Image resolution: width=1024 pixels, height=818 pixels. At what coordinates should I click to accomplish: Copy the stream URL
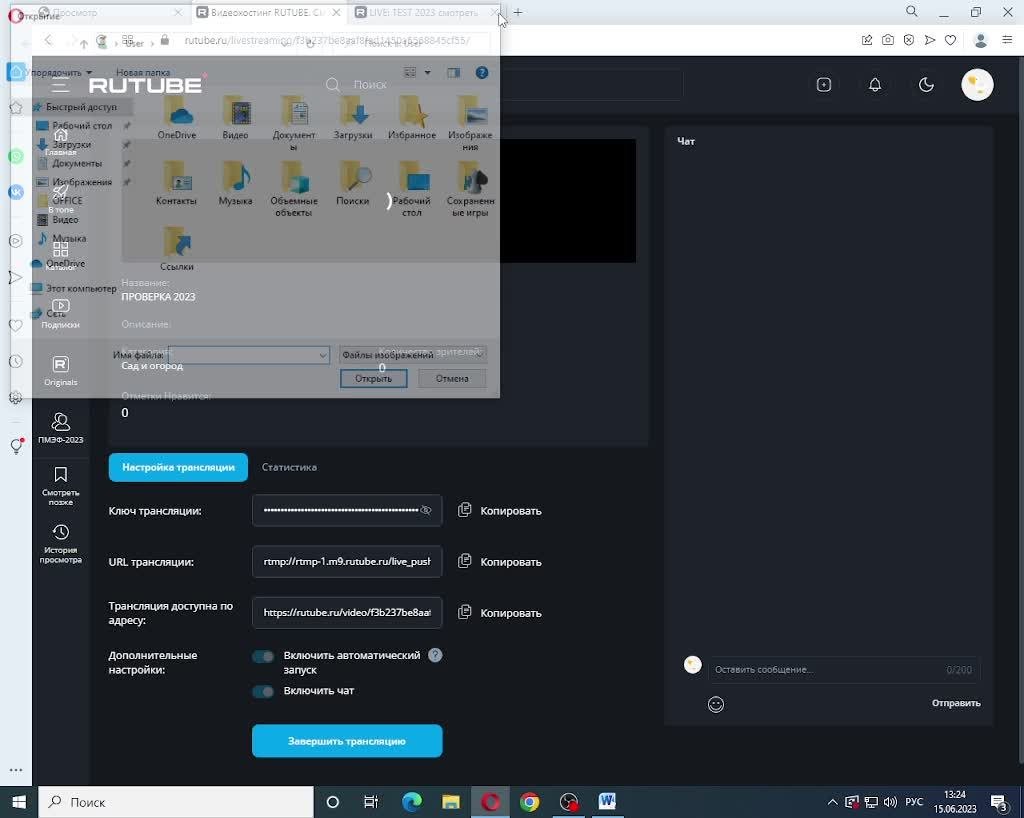point(500,561)
